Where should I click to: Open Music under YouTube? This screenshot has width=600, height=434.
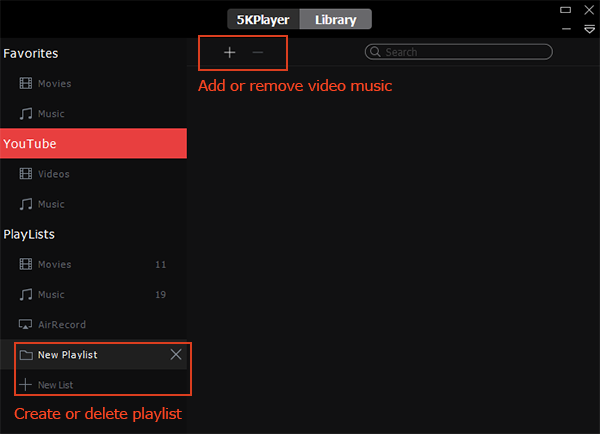[x=93, y=204]
